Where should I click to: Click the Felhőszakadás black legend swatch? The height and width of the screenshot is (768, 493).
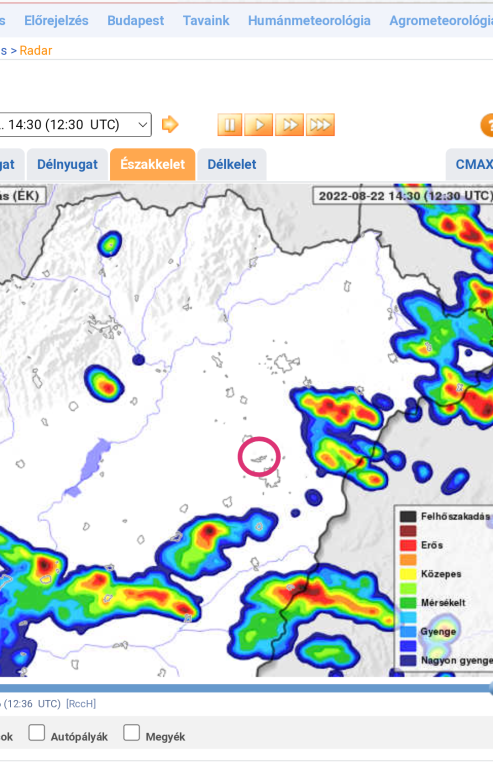[408, 516]
